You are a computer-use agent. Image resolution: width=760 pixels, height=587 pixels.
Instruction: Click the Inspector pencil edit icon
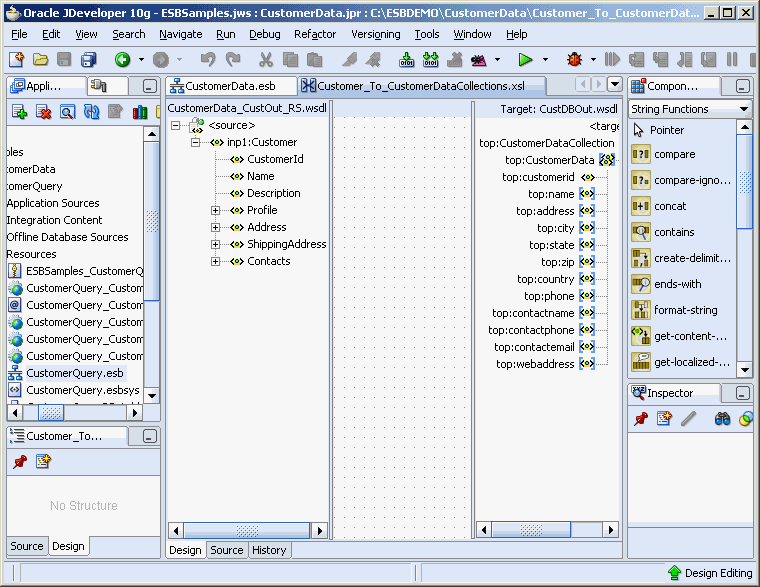click(688, 419)
